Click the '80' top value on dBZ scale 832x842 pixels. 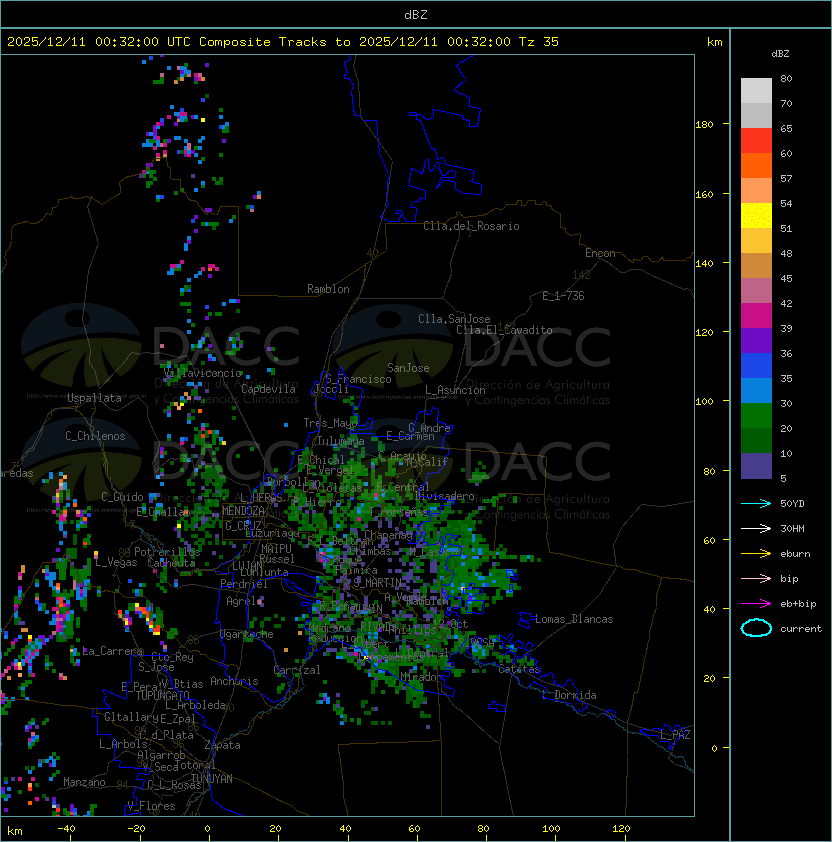(x=786, y=78)
